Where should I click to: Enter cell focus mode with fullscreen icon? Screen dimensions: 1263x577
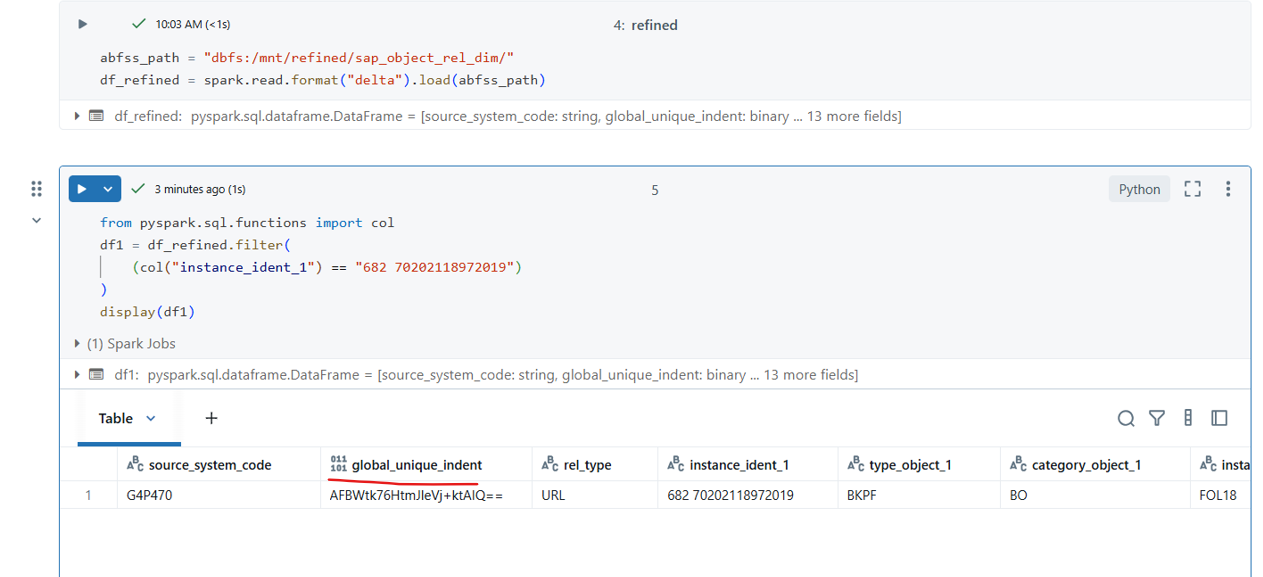[1192, 189]
